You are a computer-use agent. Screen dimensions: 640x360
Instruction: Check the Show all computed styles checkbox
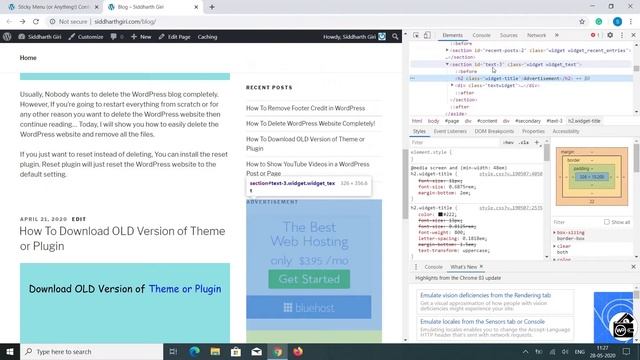[x=607, y=222]
